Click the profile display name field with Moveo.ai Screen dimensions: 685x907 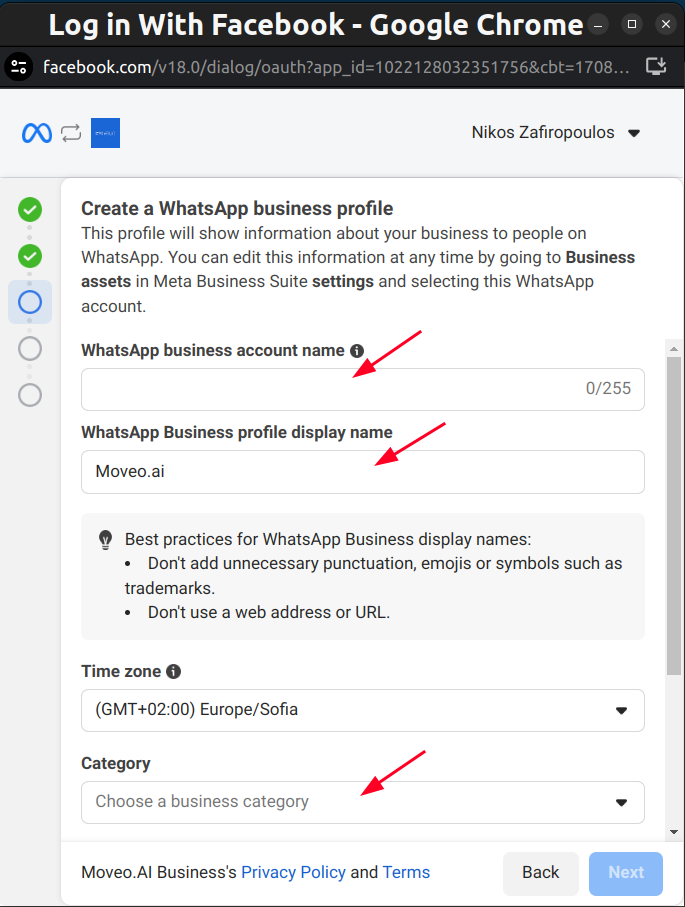point(362,471)
